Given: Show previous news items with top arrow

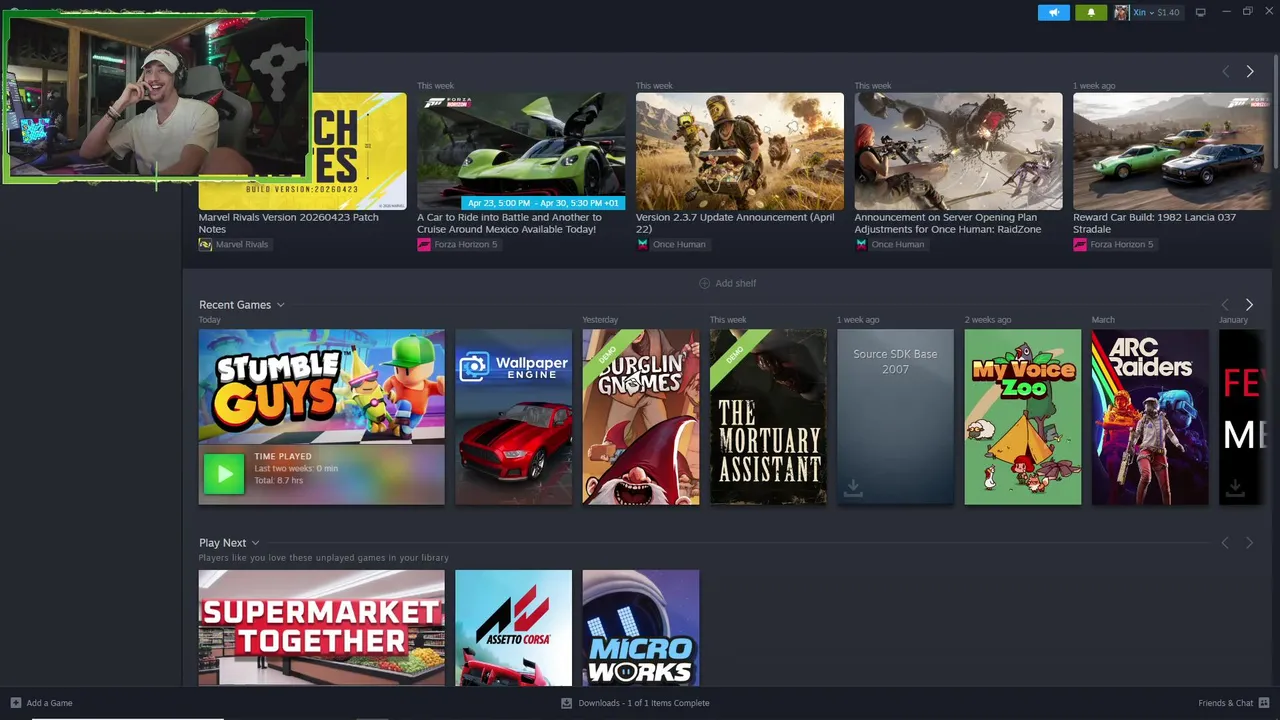Looking at the screenshot, I should click(1225, 72).
